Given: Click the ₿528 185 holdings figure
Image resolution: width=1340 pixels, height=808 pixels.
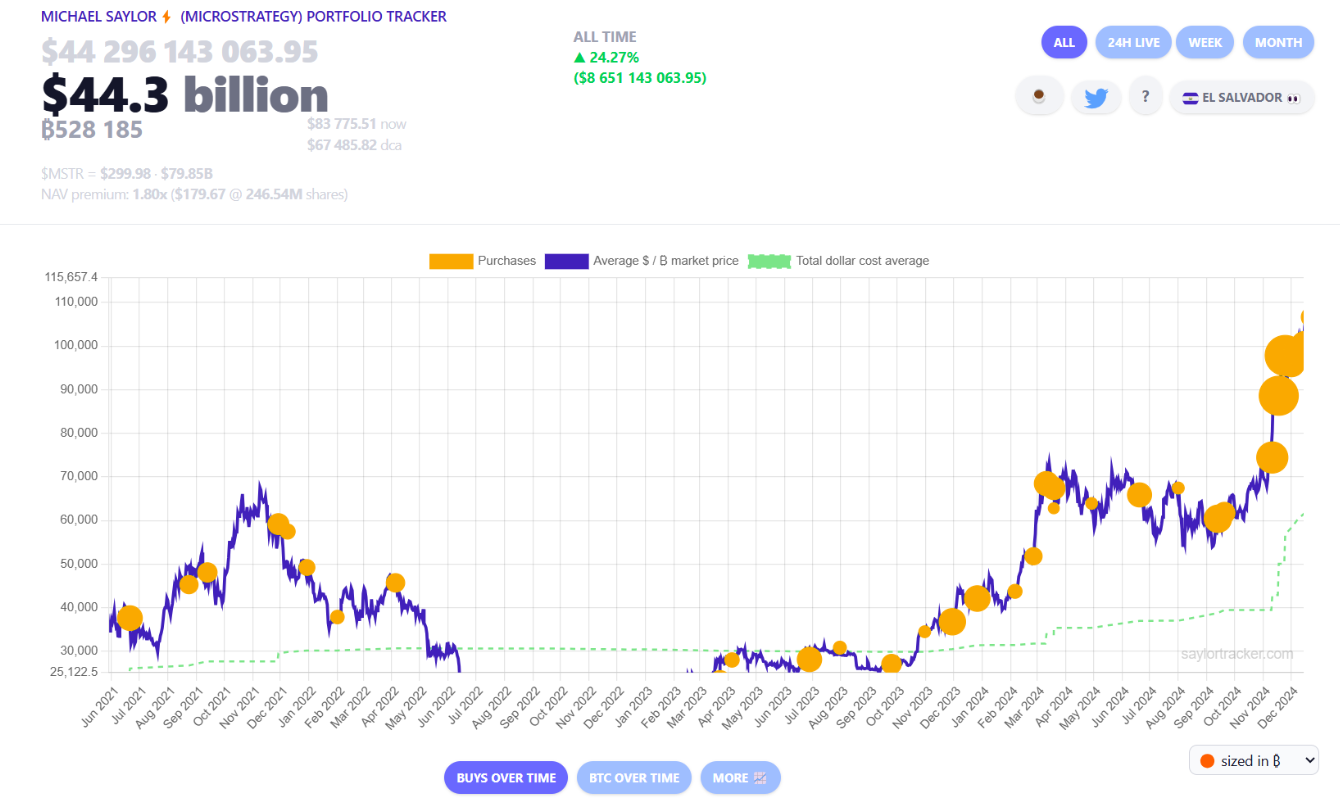Looking at the screenshot, I should click(x=92, y=129).
